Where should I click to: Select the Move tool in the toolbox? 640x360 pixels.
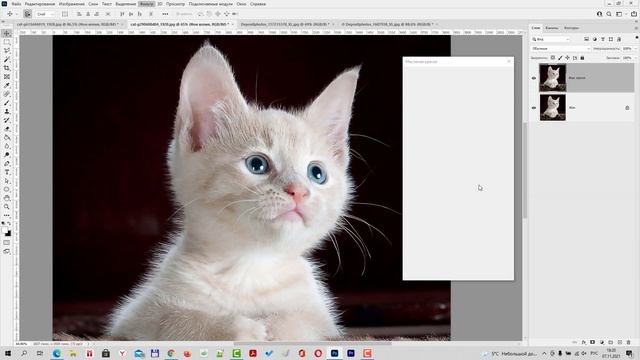(7, 33)
